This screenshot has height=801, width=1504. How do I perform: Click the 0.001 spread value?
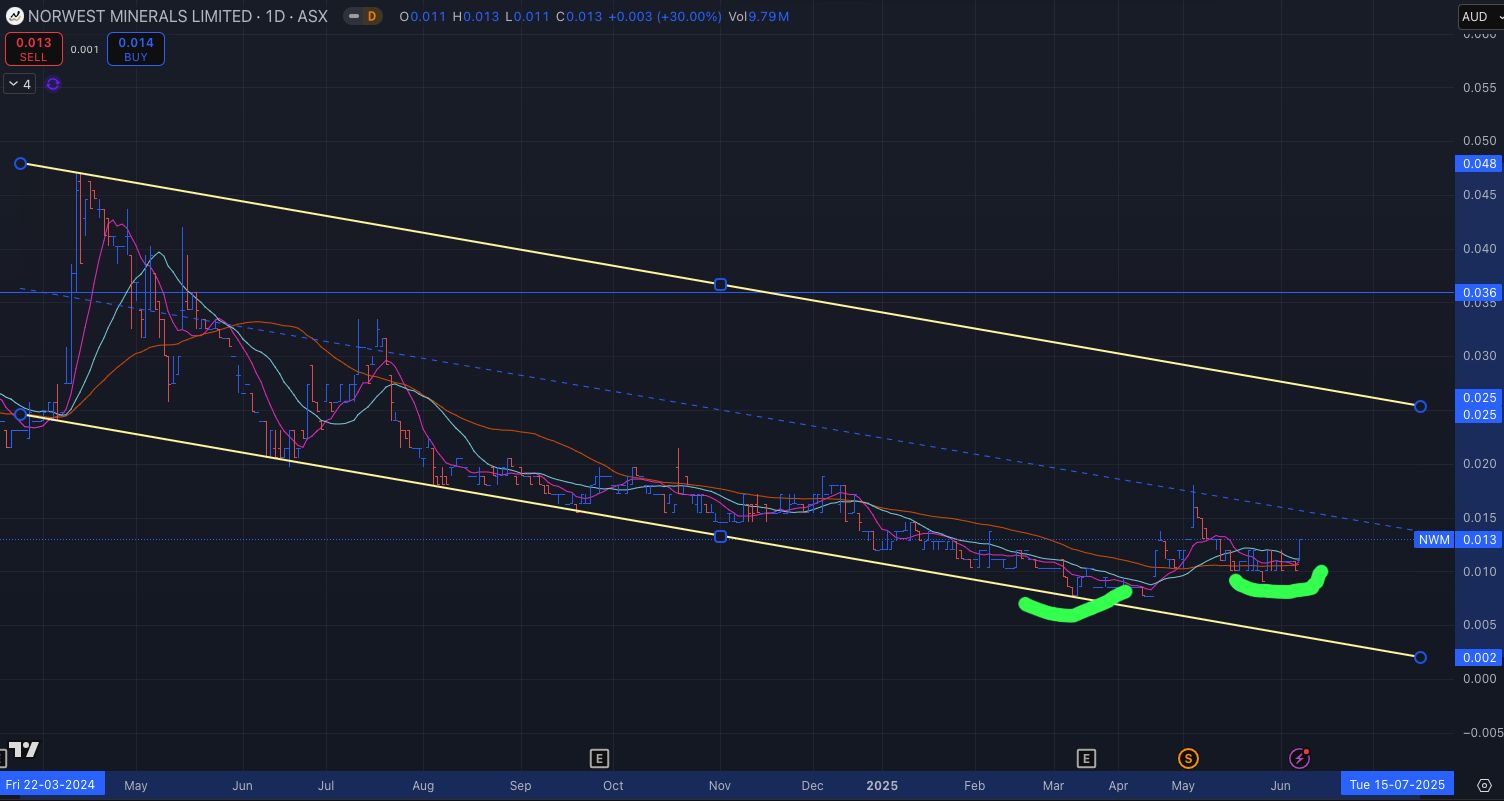click(85, 49)
